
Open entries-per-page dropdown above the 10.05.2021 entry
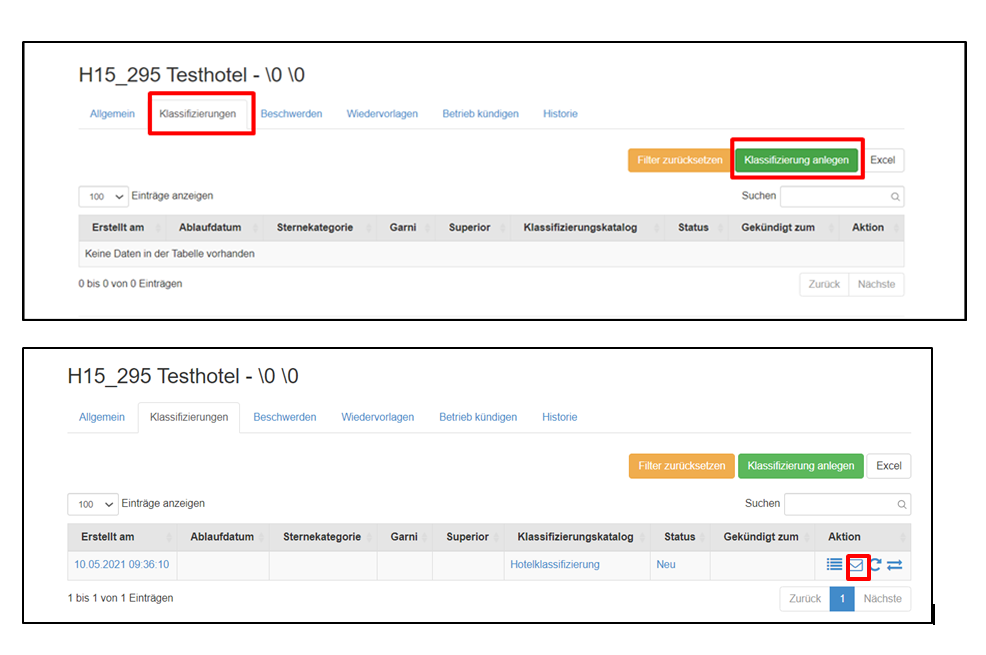point(92,504)
